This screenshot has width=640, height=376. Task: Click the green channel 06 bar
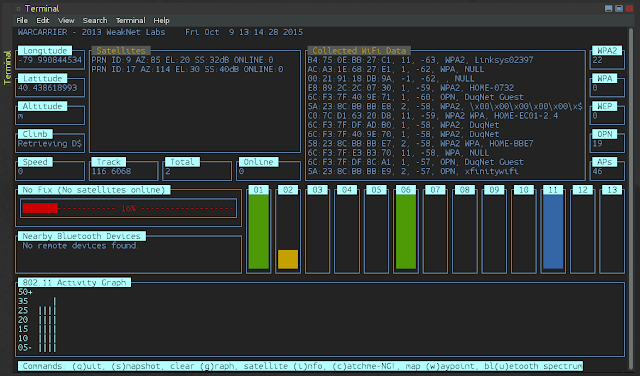pyautogui.click(x=406, y=231)
